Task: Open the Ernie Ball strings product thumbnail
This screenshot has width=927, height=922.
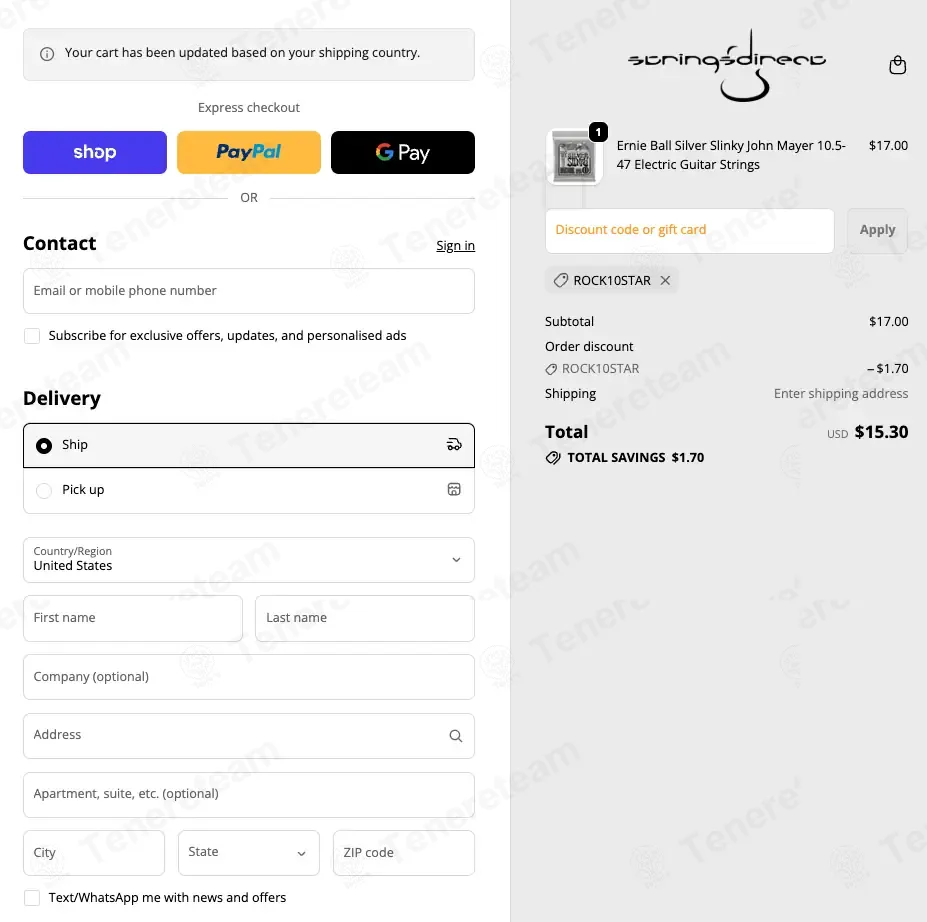Action: (574, 157)
